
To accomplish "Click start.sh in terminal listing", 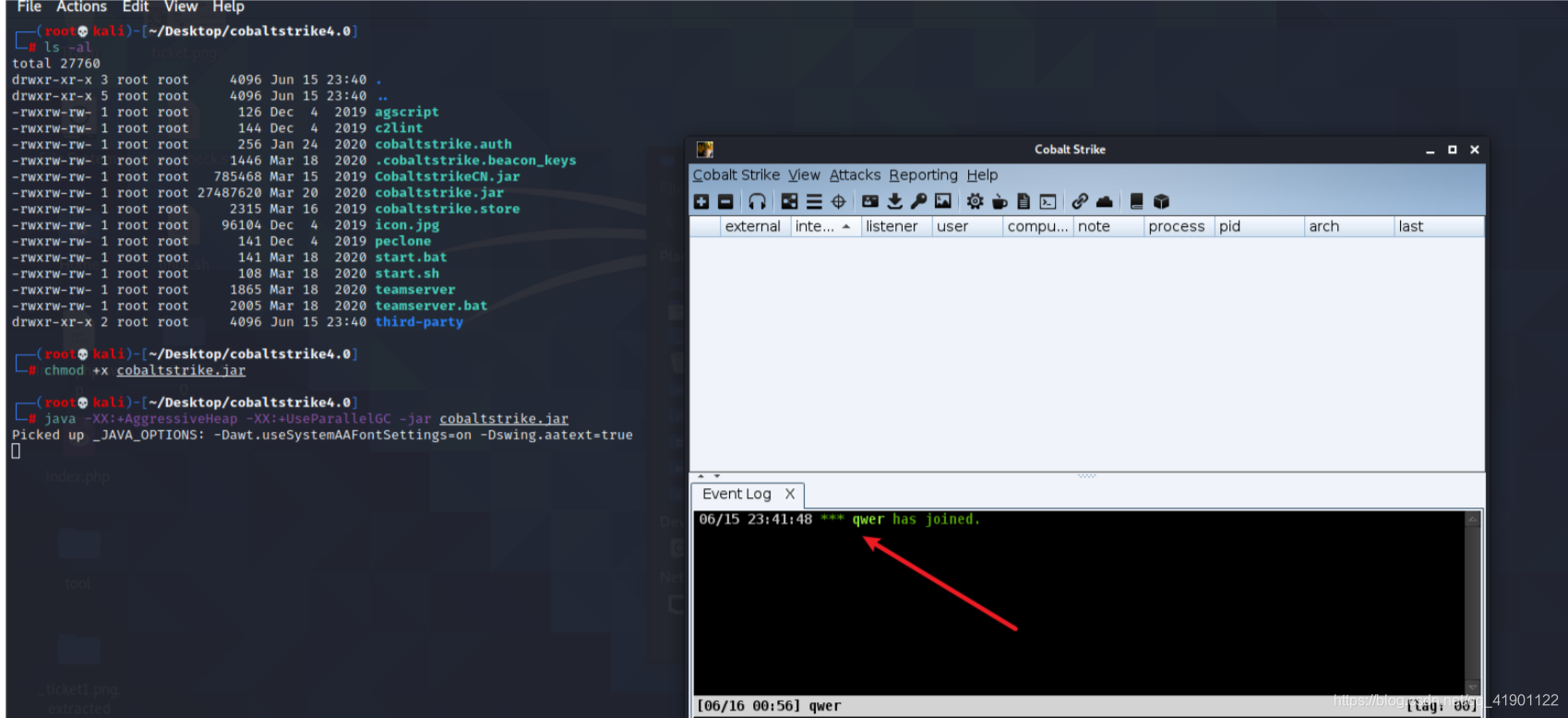I will [x=407, y=273].
